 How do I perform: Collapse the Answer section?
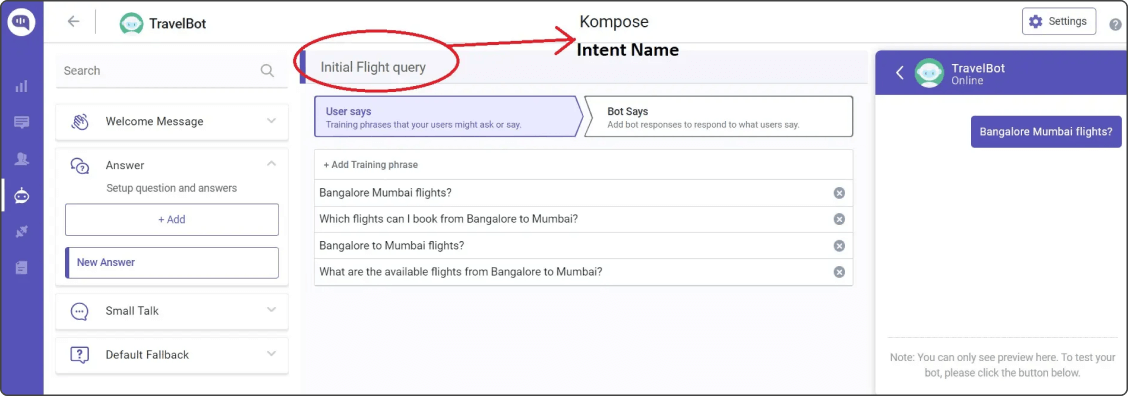point(271,164)
